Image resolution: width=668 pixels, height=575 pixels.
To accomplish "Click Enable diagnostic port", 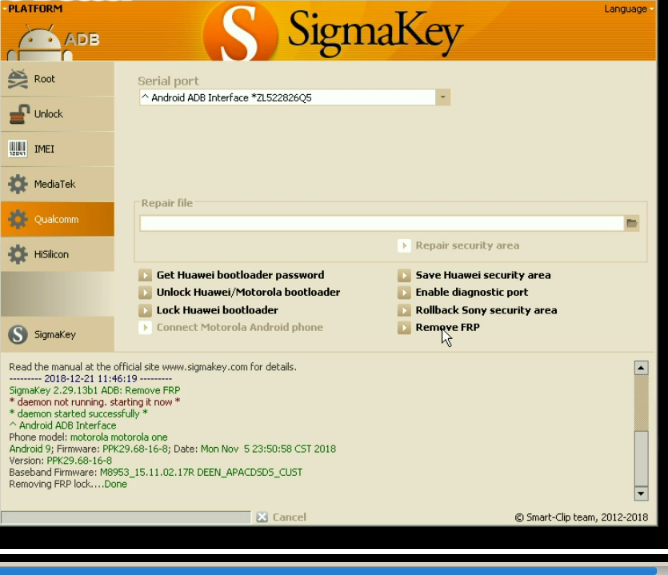I will coord(472,292).
